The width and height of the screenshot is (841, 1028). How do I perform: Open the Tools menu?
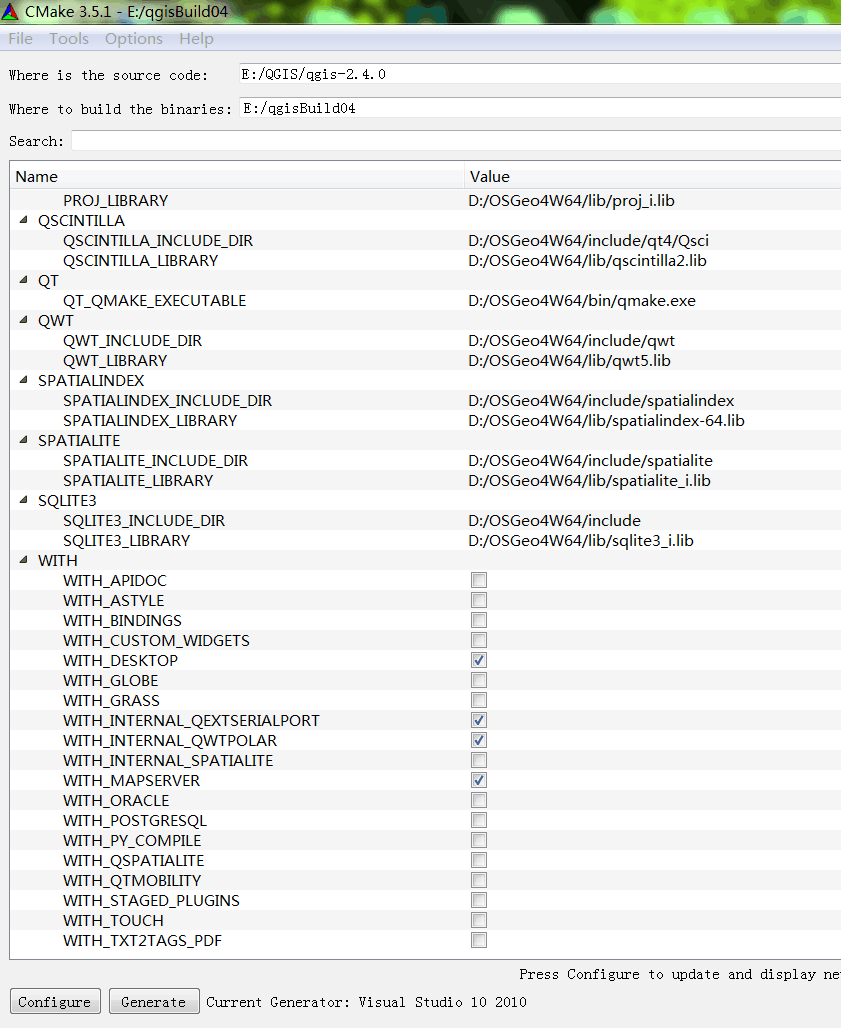click(69, 39)
